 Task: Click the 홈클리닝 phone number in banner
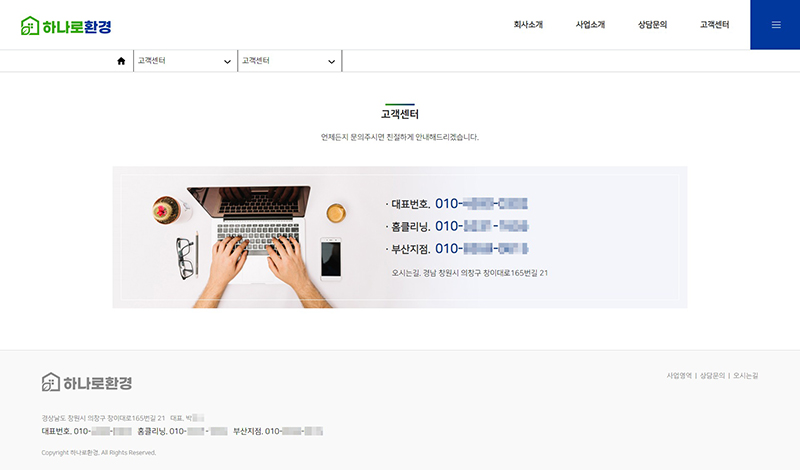point(481,226)
